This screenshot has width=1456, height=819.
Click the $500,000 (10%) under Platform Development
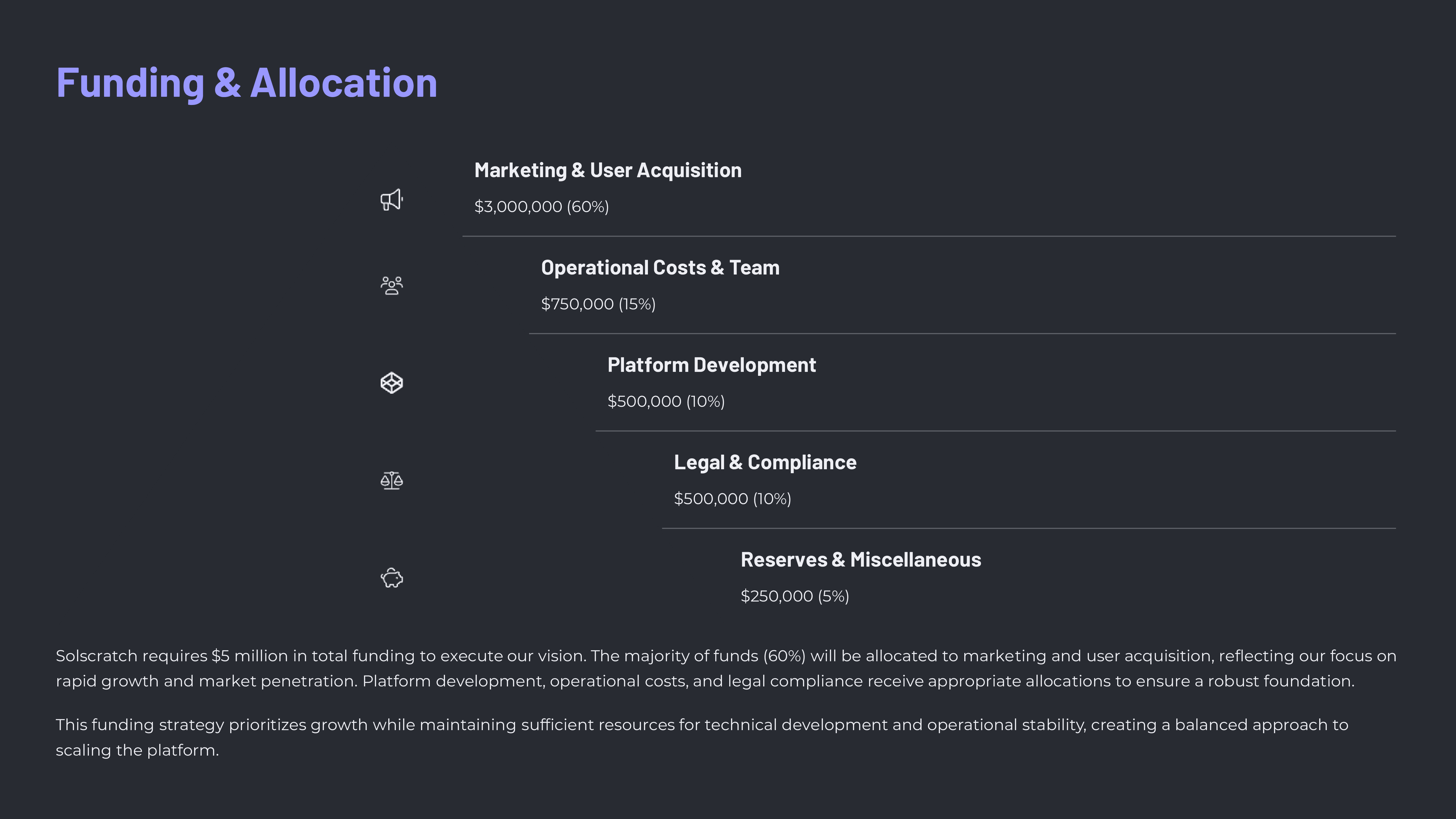tap(666, 401)
